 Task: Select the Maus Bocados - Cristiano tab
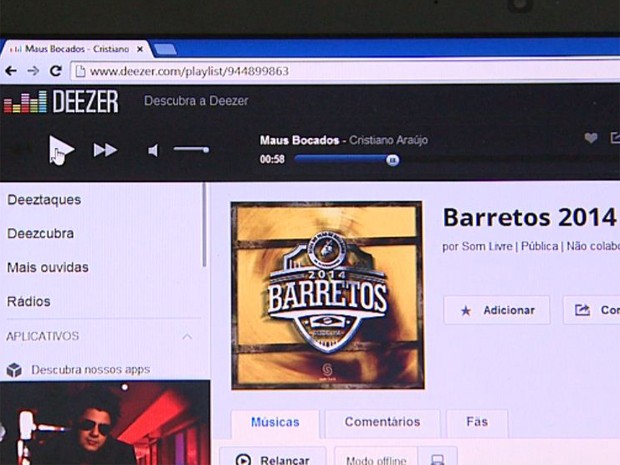click(75, 49)
